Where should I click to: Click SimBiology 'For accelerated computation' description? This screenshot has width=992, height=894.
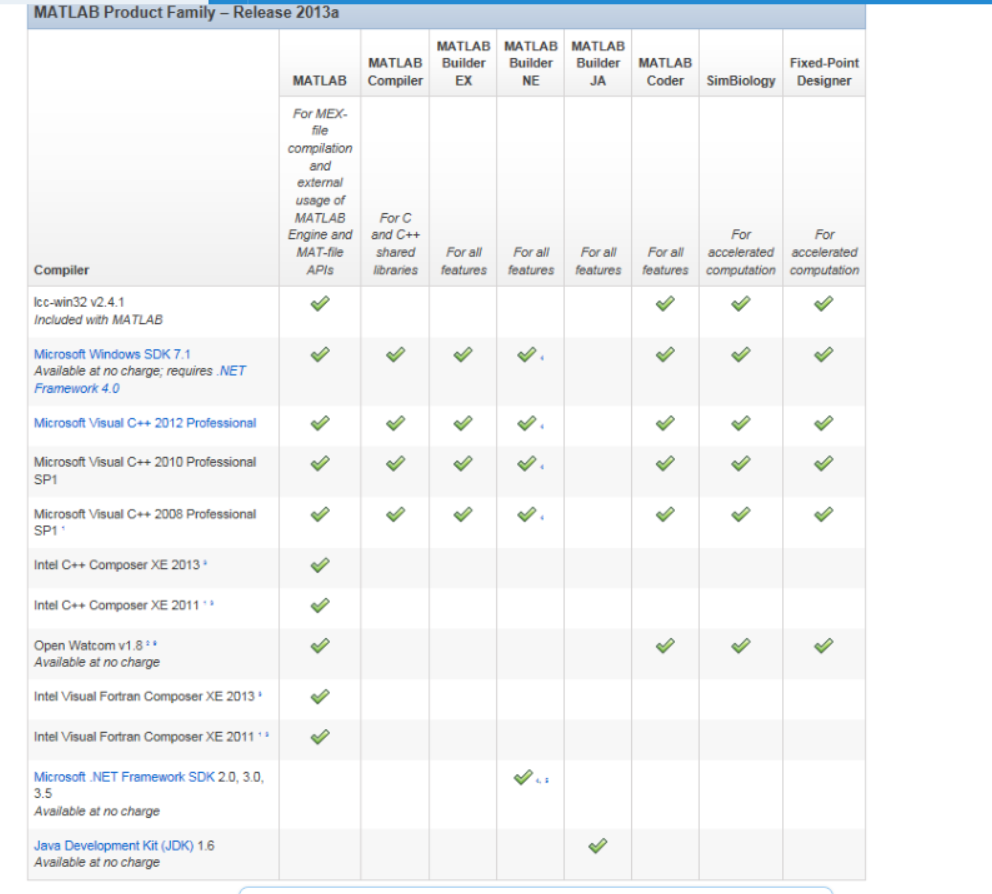741,252
